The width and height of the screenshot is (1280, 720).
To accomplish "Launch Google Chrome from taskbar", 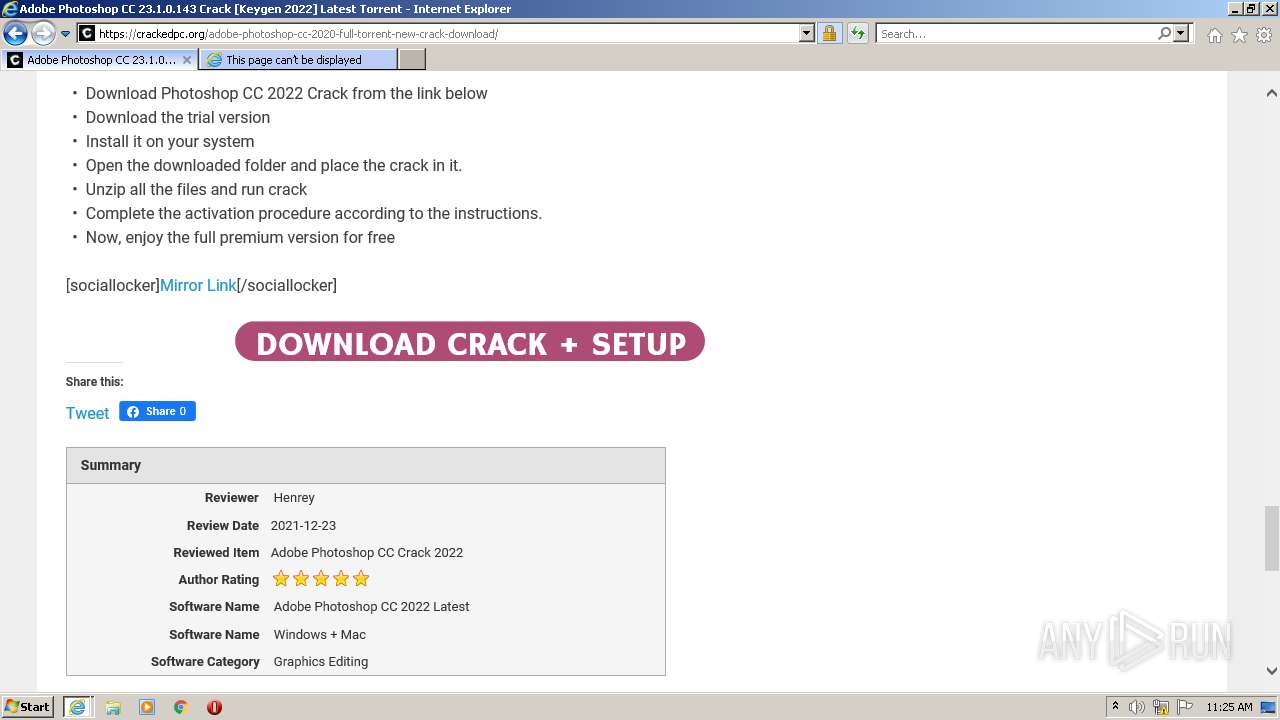I will pyautogui.click(x=181, y=707).
